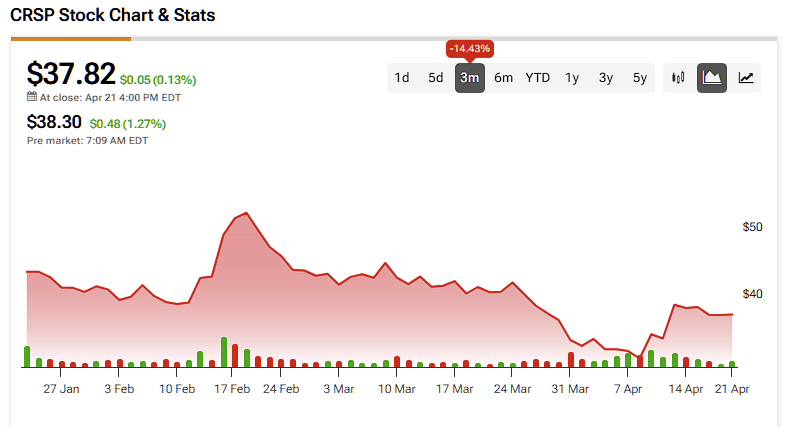
Task: Click the -14.43% change badge
Action: [470, 49]
